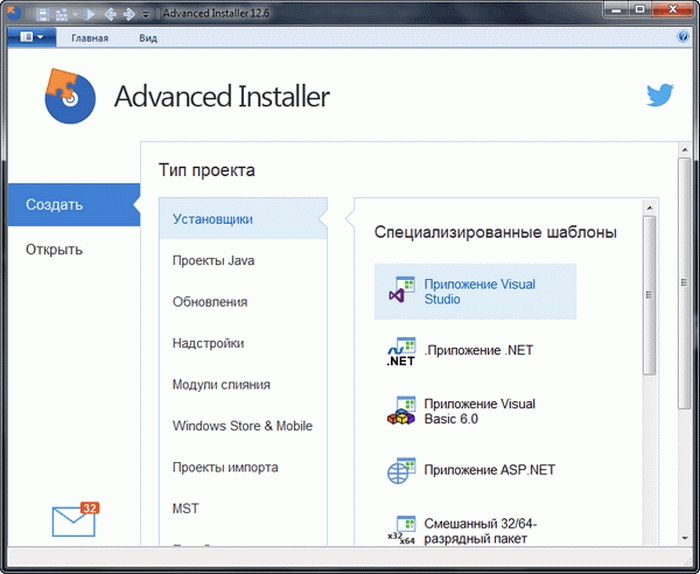Click the Twitter bird icon

[x=660, y=96]
